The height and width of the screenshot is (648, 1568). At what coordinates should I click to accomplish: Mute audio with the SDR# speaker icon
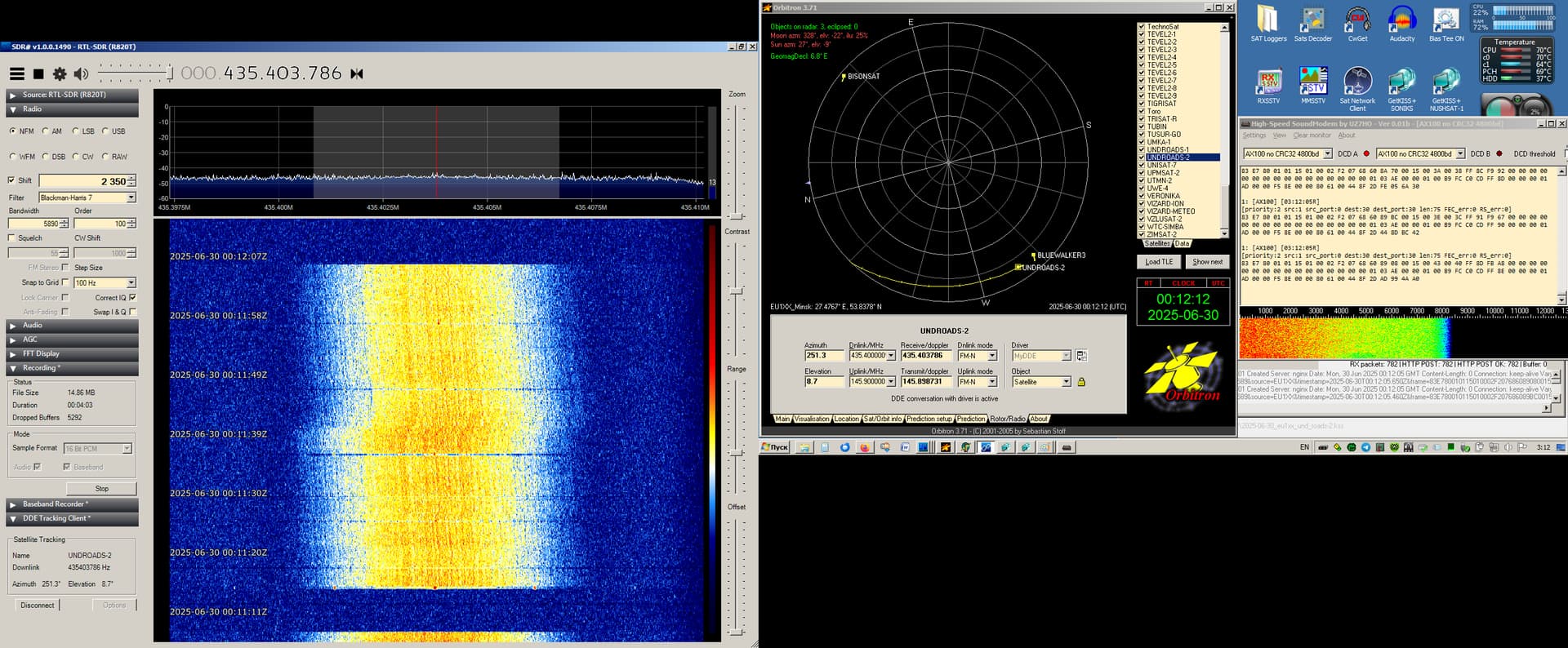click(81, 73)
